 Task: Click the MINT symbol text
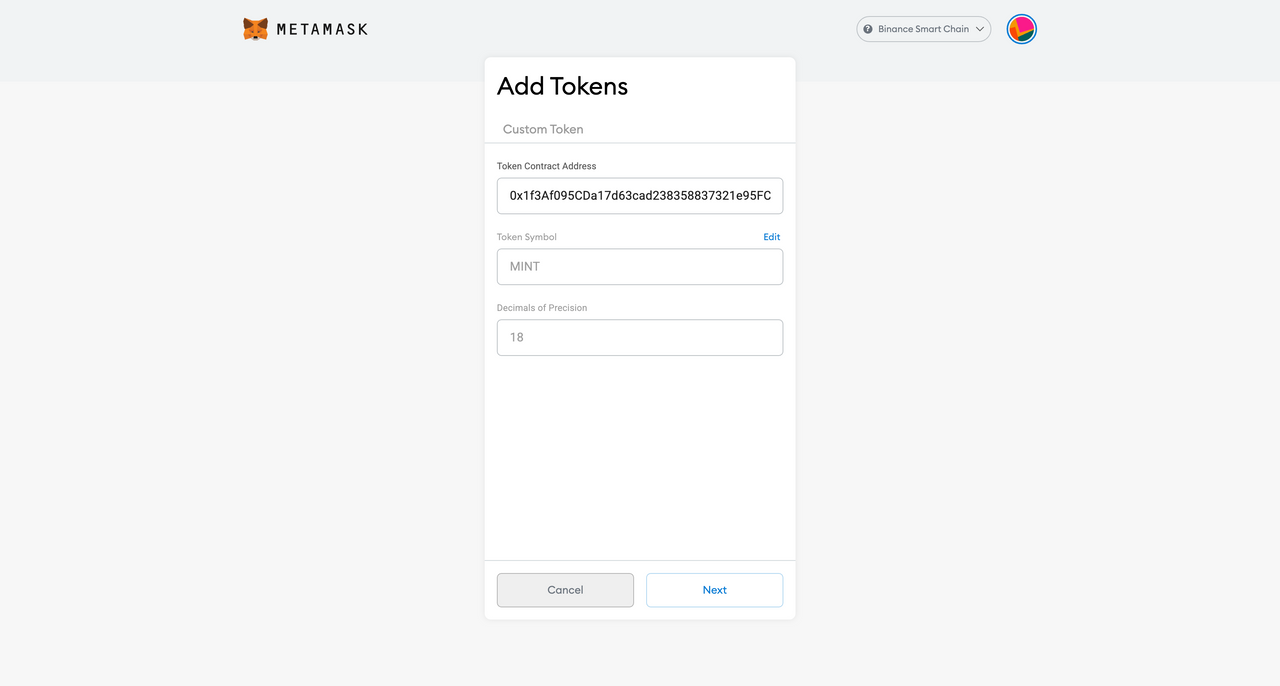point(525,267)
